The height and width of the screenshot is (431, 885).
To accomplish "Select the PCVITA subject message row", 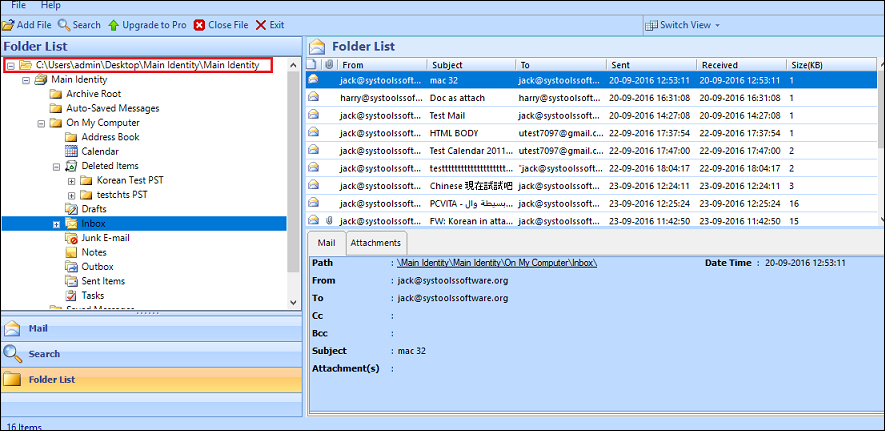I will click(592, 203).
